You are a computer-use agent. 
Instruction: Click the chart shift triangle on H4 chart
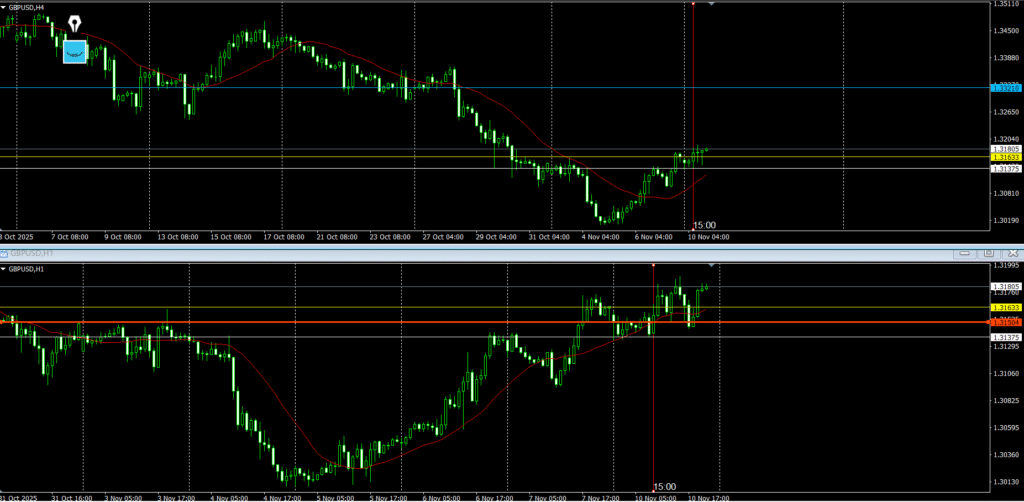click(x=711, y=5)
